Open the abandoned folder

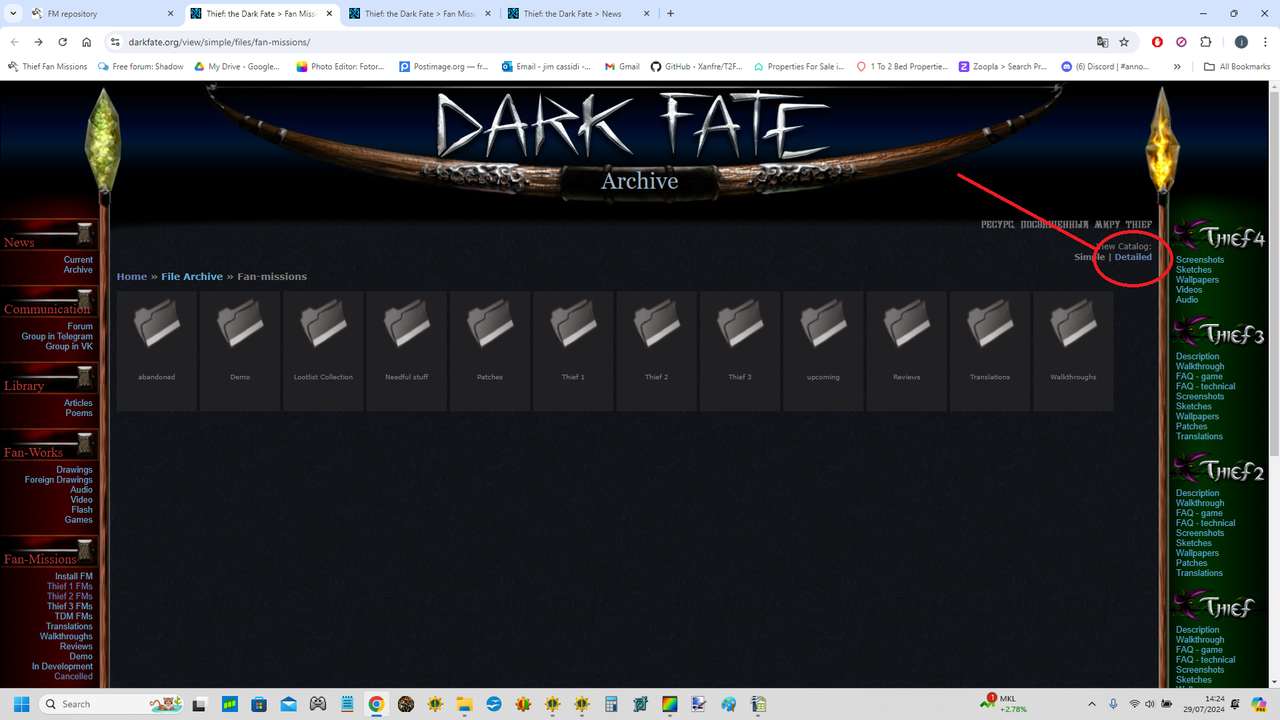(157, 351)
